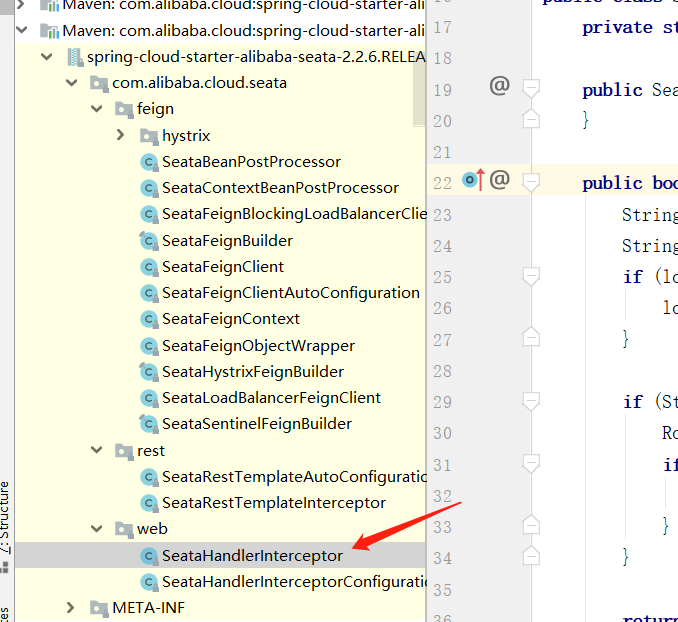
Task: Select SeataLoadBalancerFeignClient in the tree
Action: tap(271, 398)
